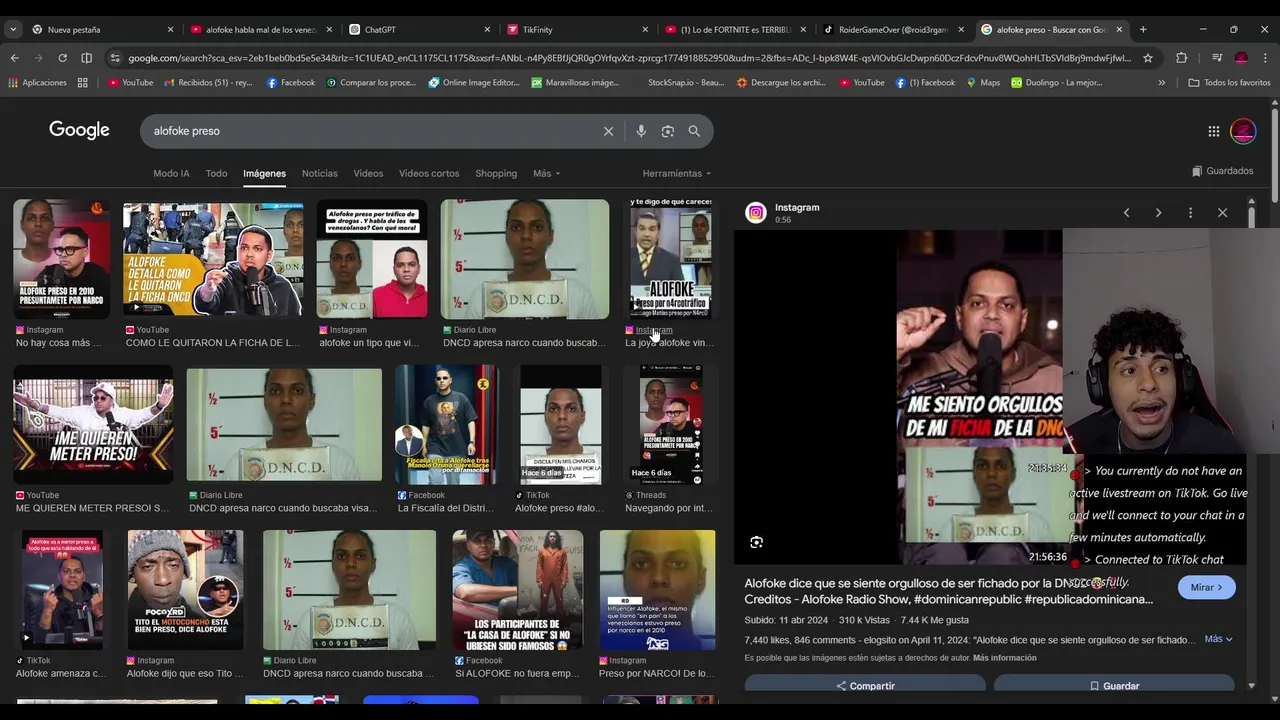The image size is (1280, 720).
Task: Click the browser back arrow
Action: click(x=14, y=58)
